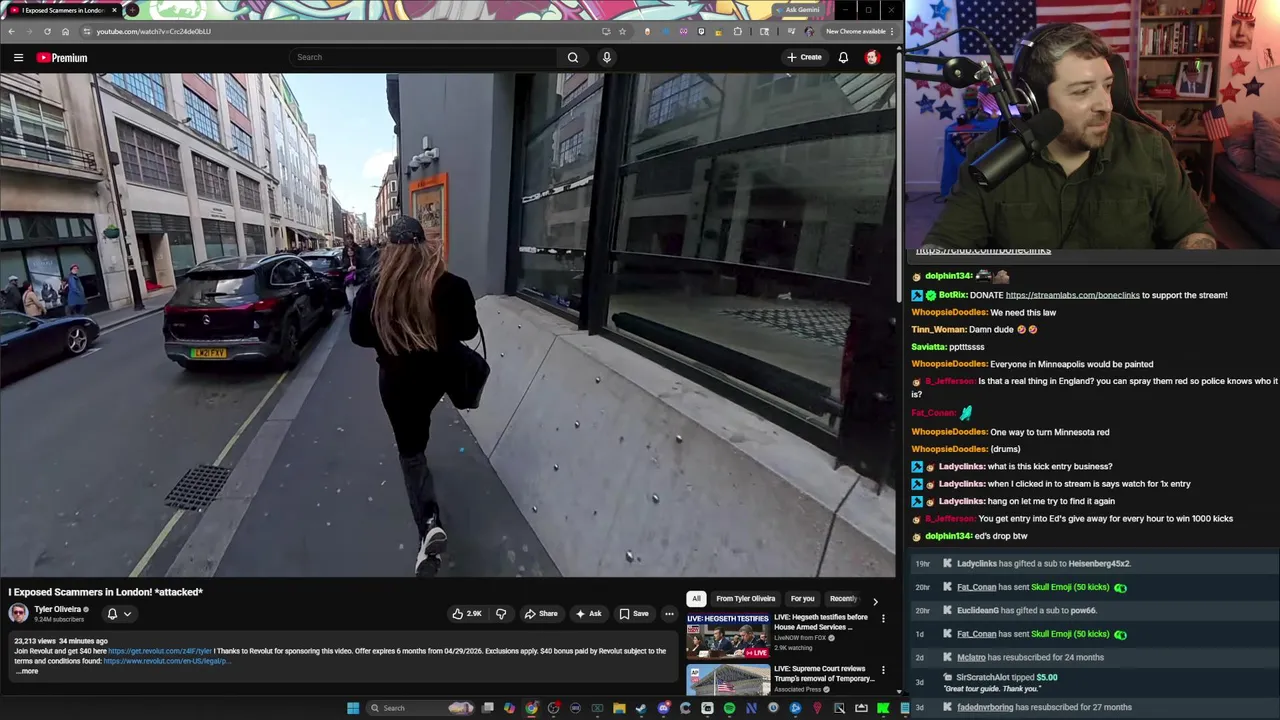1280x720 pixels.
Task: Open Chrome from the taskbar
Action: click(531, 708)
